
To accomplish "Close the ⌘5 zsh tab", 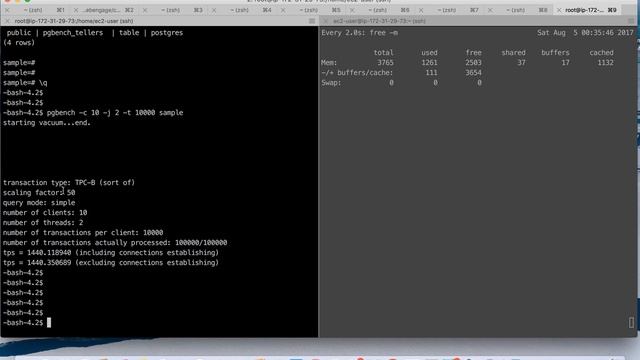I will tap(283, 10).
